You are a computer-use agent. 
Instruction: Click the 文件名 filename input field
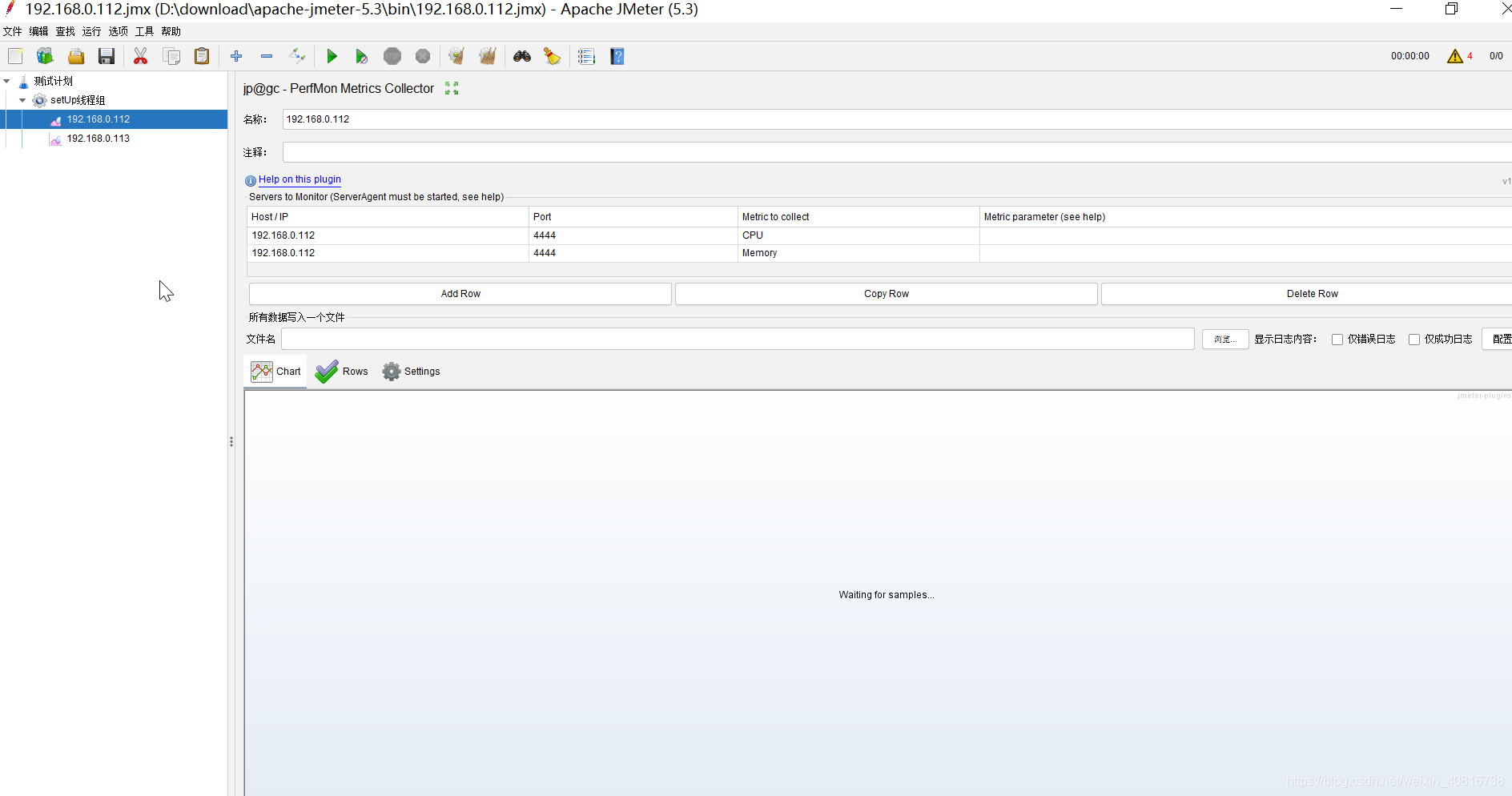(x=738, y=340)
